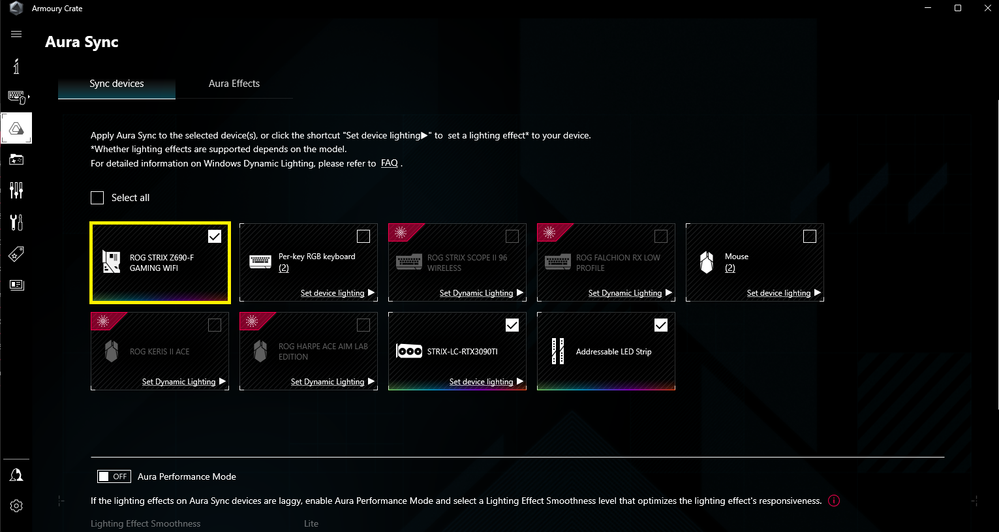Check ROG STRIX SCOPE II 96 WIRELESS checkbox
The width and height of the screenshot is (999, 532).
(512, 236)
